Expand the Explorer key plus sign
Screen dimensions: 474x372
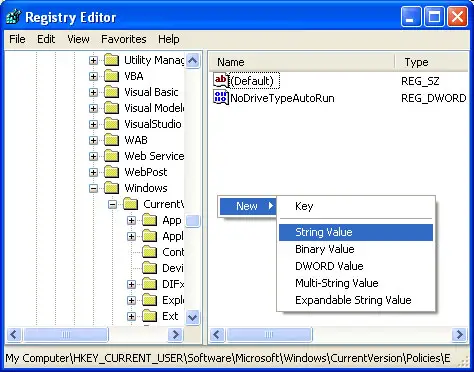132,300
